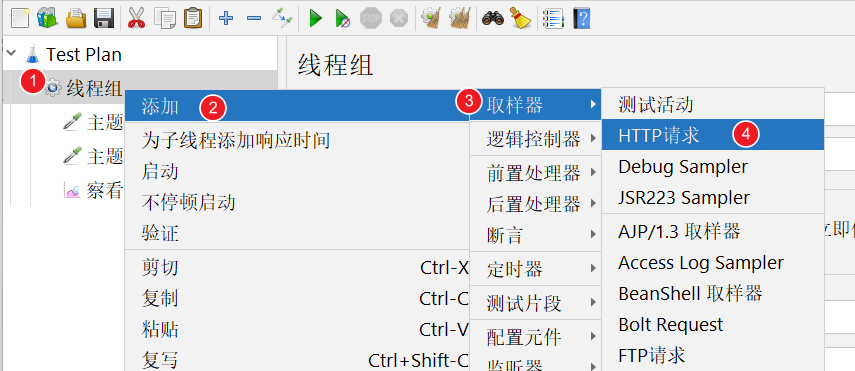This screenshot has width=855, height=371.
Task: Click the Shutdown cross circle icon
Action: (399, 19)
